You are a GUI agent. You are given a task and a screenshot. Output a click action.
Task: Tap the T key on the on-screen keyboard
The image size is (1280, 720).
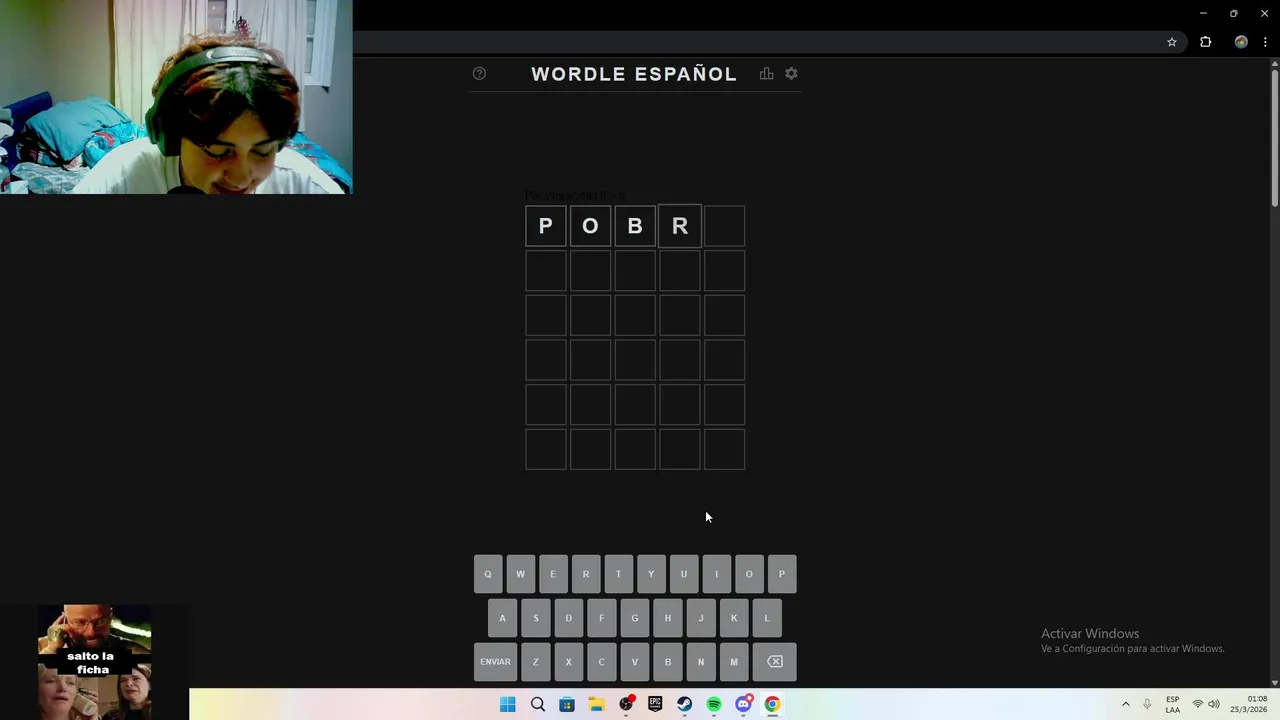618,574
